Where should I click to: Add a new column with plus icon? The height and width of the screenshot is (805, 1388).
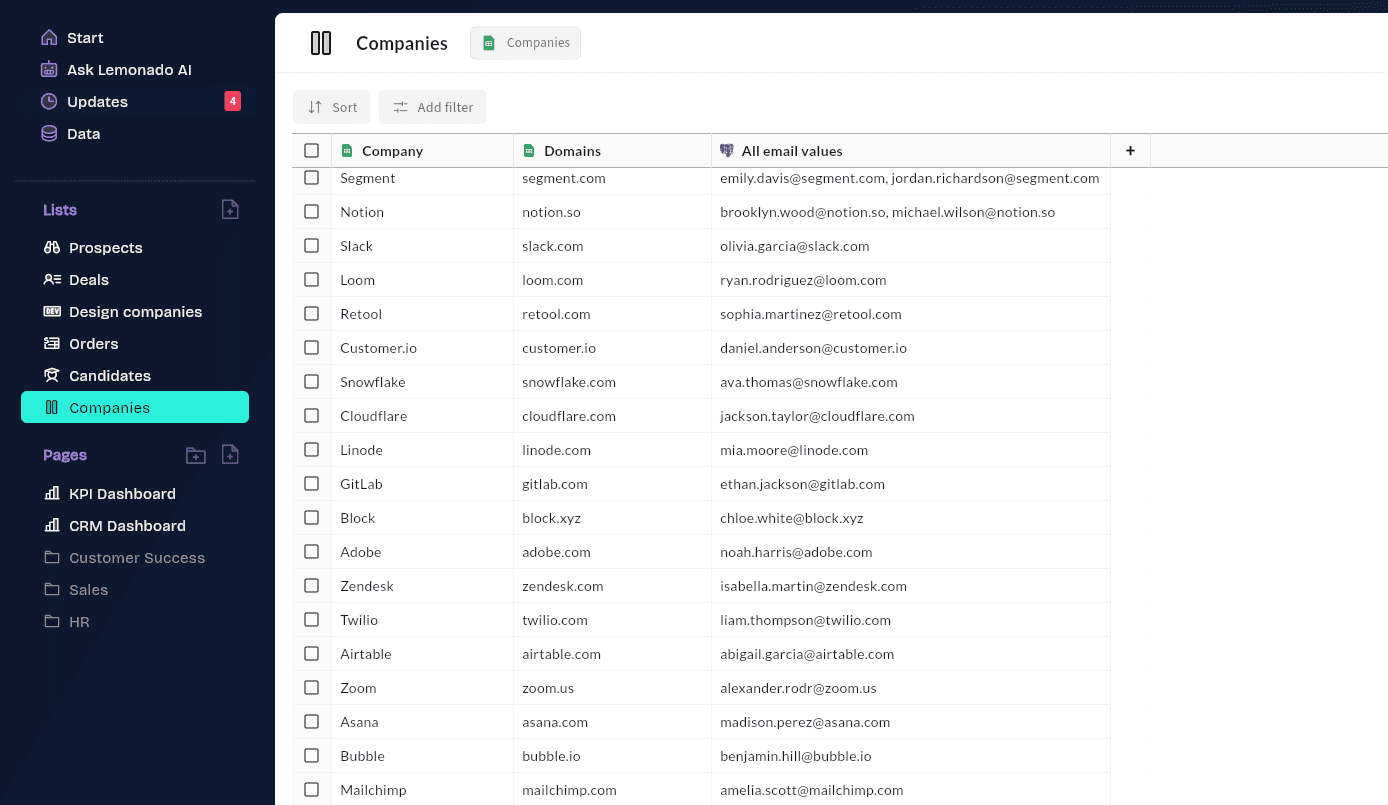coord(1130,151)
